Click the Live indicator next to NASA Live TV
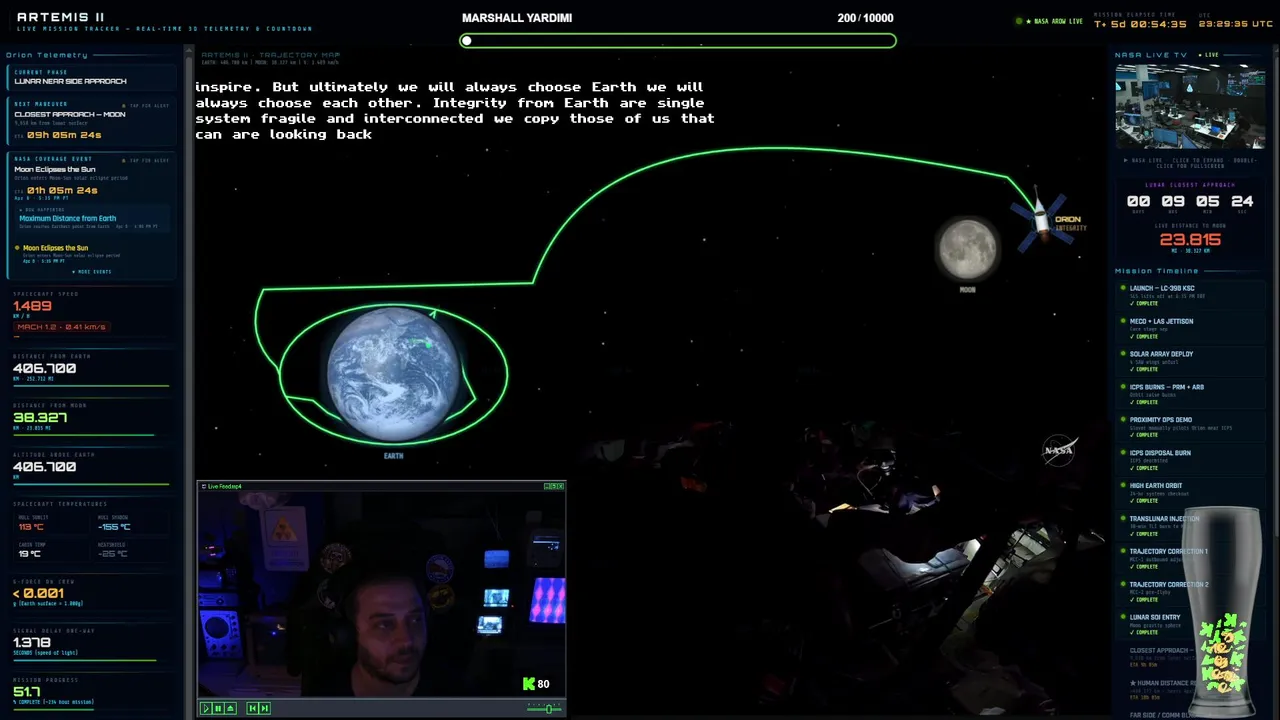Viewport: 1280px width, 720px height. [x=1211, y=55]
